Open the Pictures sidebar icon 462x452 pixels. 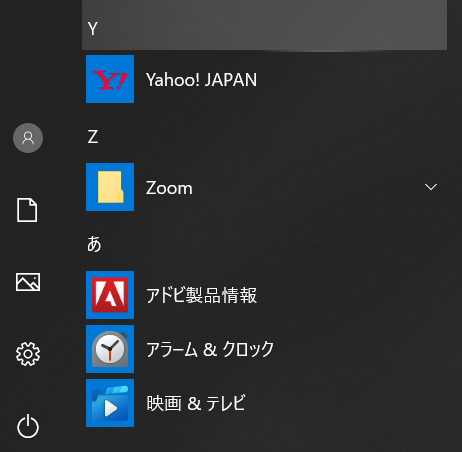pyautogui.click(x=28, y=282)
